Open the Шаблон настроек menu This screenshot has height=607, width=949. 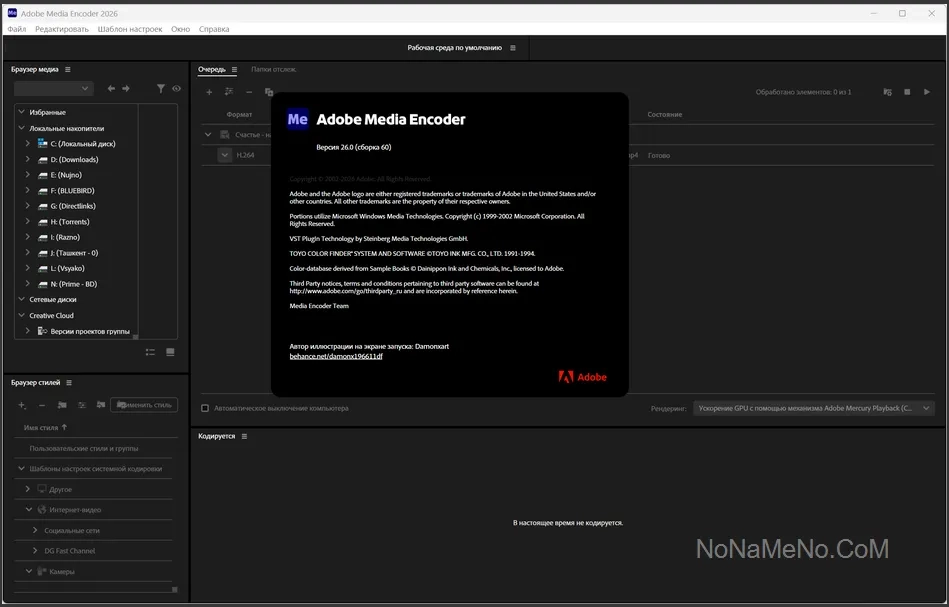[x=129, y=29]
